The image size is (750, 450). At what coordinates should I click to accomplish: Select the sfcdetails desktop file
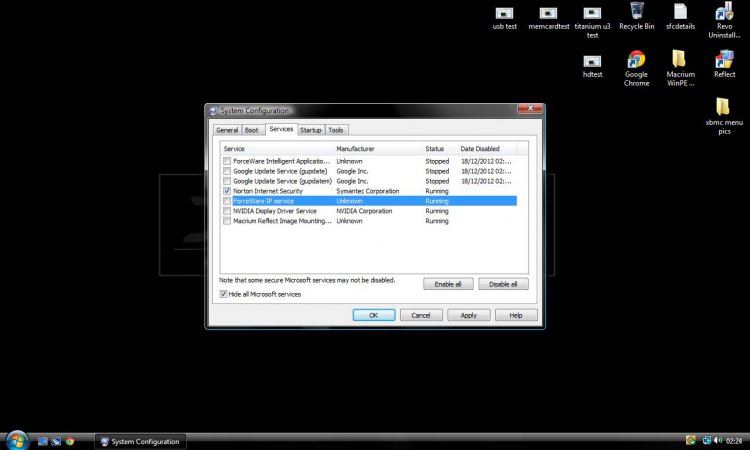pos(680,13)
